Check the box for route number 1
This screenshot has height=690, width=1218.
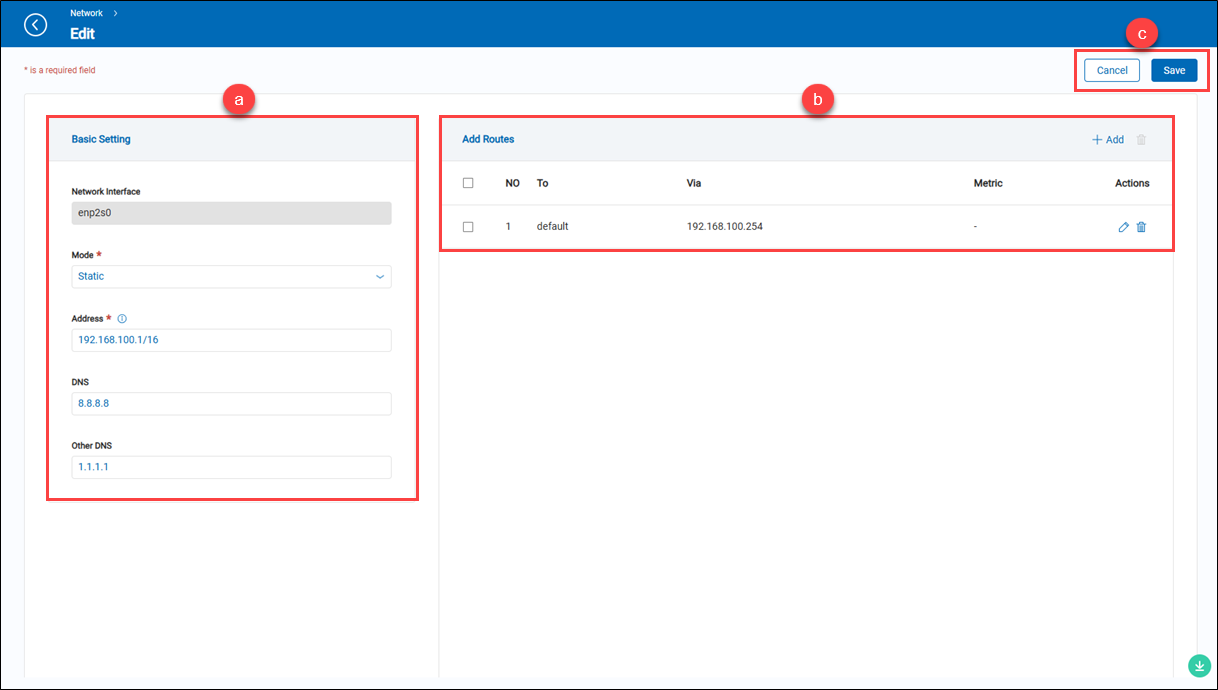click(x=468, y=227)
